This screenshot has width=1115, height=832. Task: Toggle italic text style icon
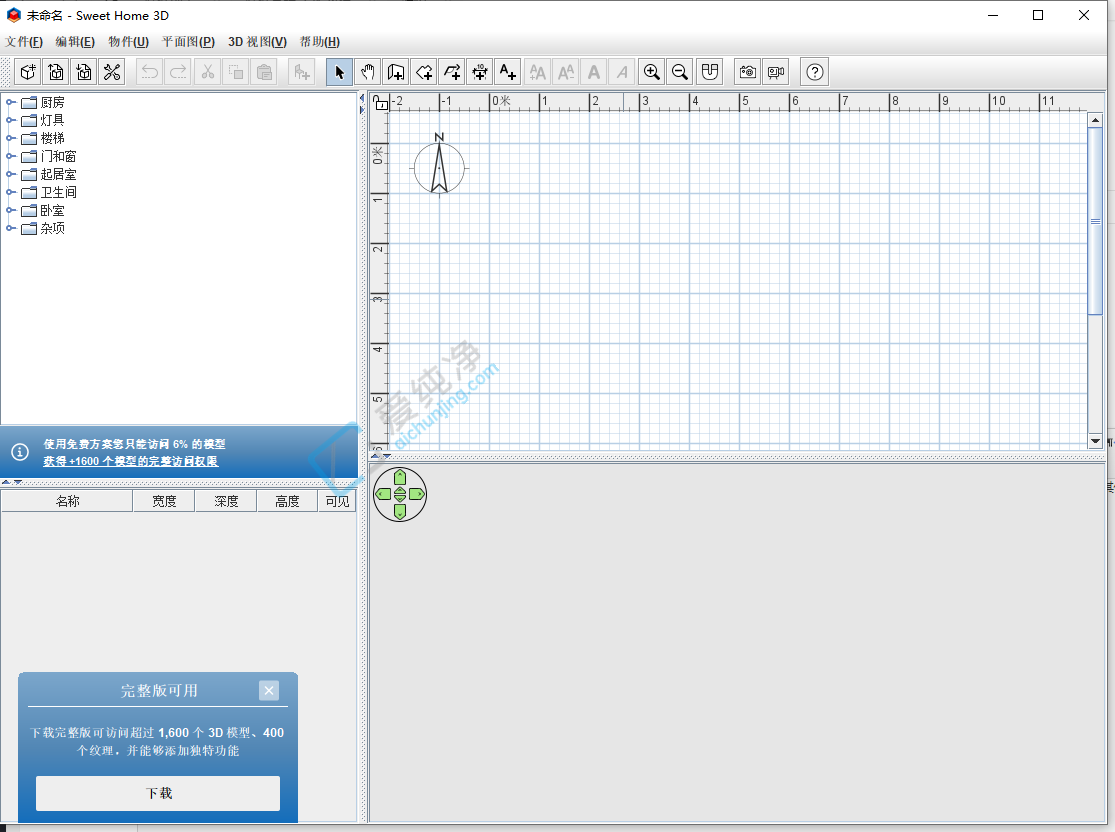tap(622, 72)
